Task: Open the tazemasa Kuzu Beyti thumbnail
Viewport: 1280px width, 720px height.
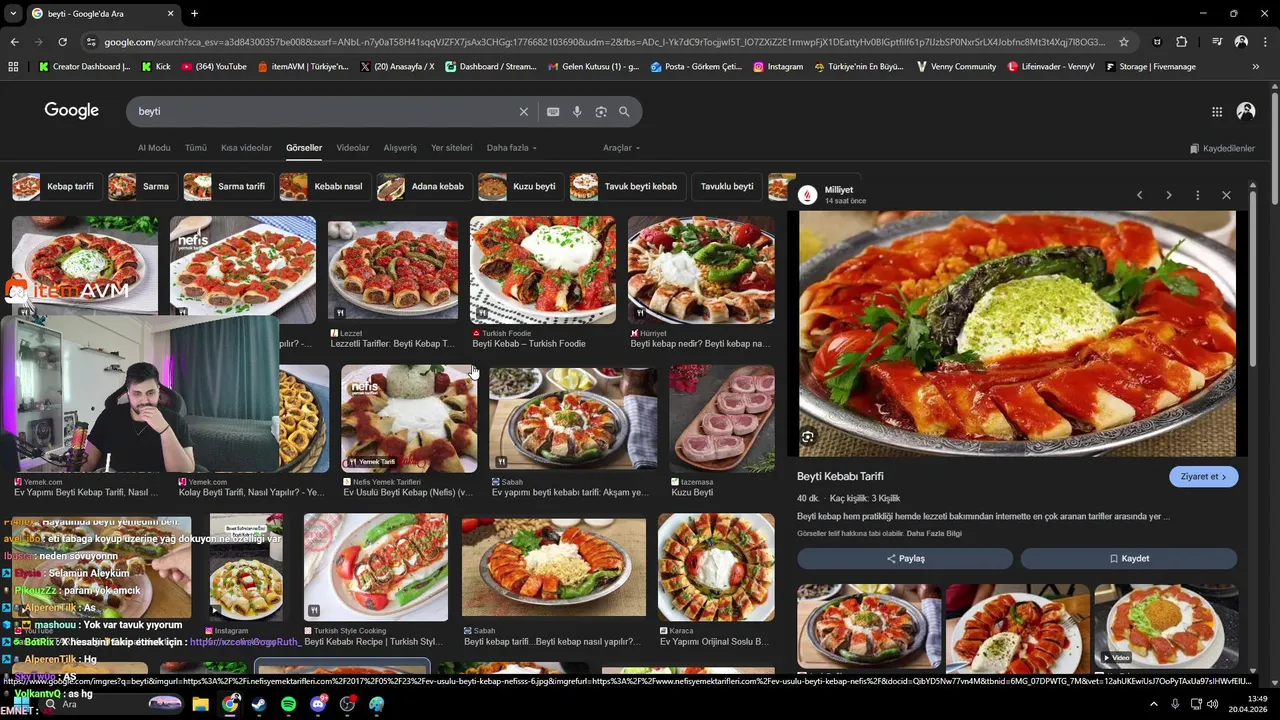Action: coord(722,419)
